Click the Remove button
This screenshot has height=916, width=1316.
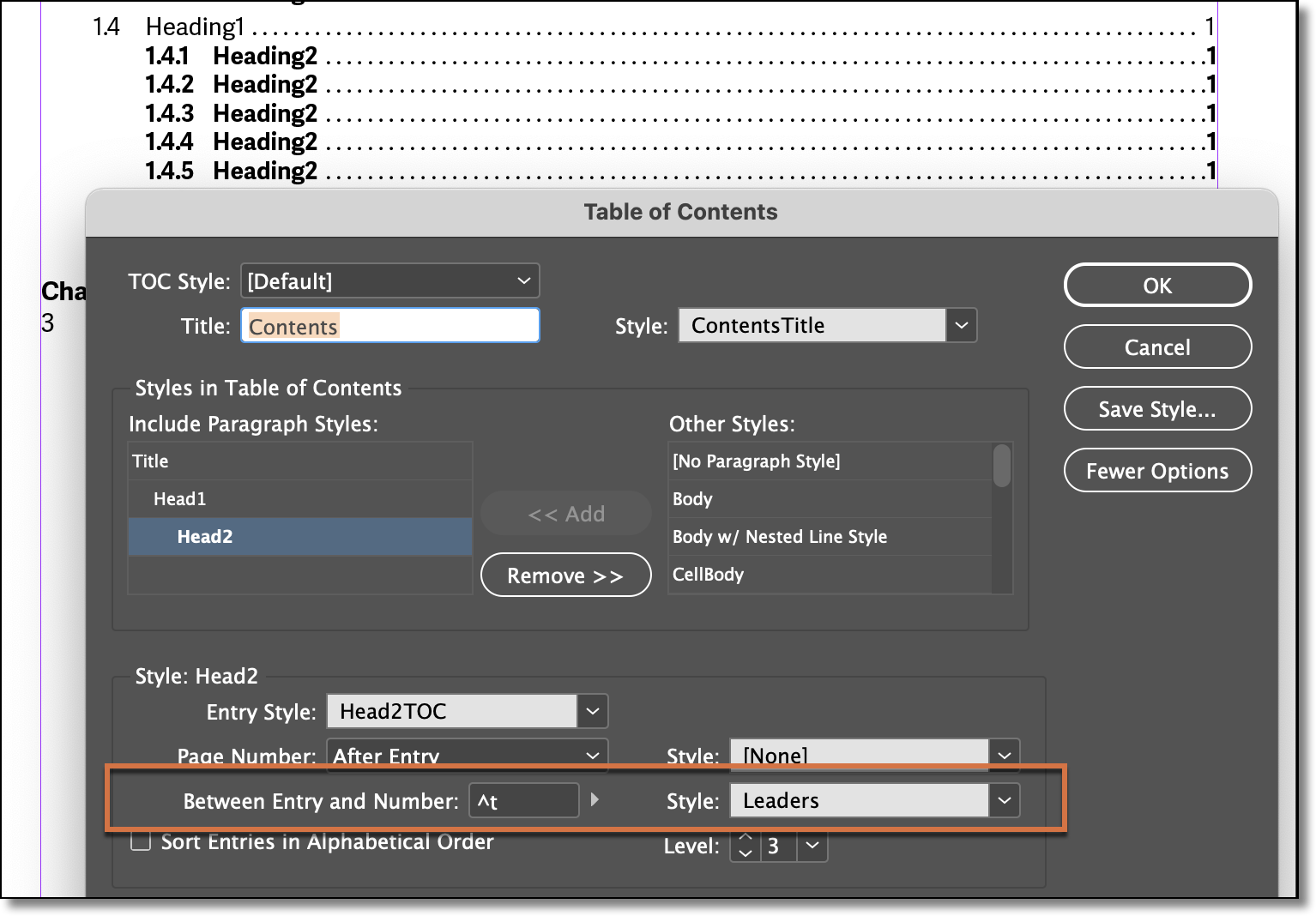(565, 575)
